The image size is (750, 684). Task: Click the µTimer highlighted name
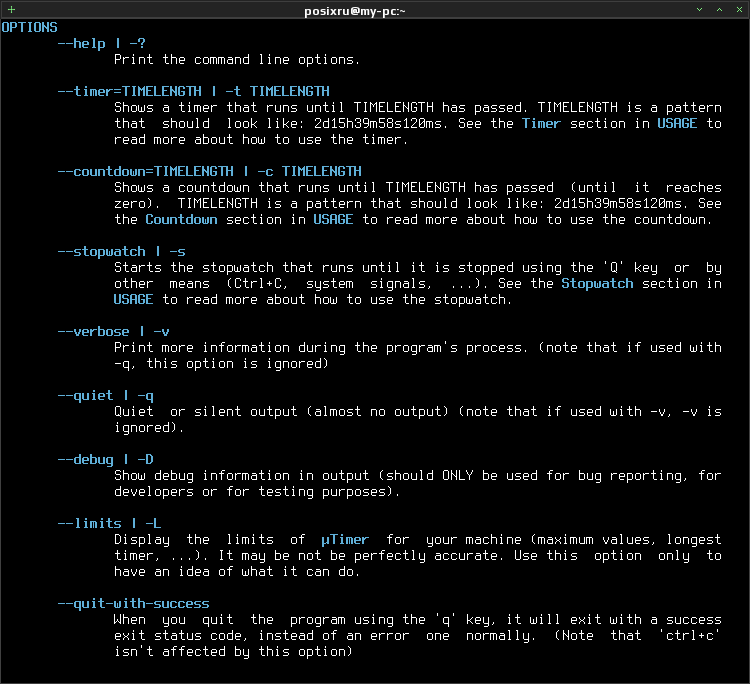click(345, 540)
